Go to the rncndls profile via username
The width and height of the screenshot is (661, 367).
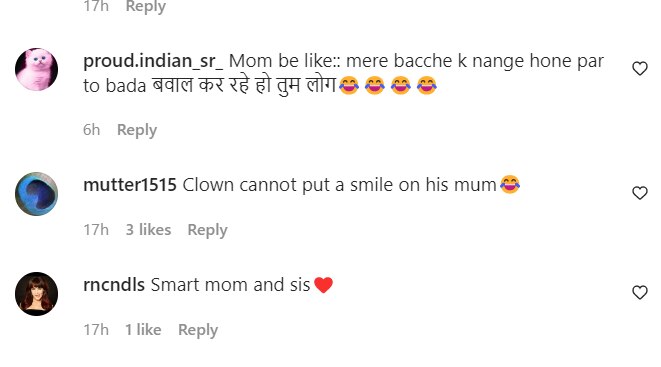tap(114, 285)
